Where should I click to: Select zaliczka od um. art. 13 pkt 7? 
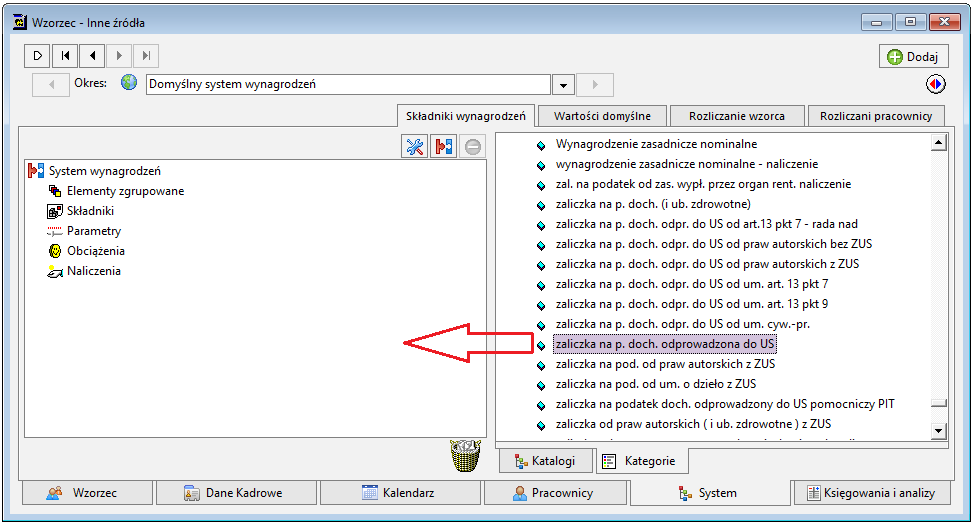click(691, 284)
